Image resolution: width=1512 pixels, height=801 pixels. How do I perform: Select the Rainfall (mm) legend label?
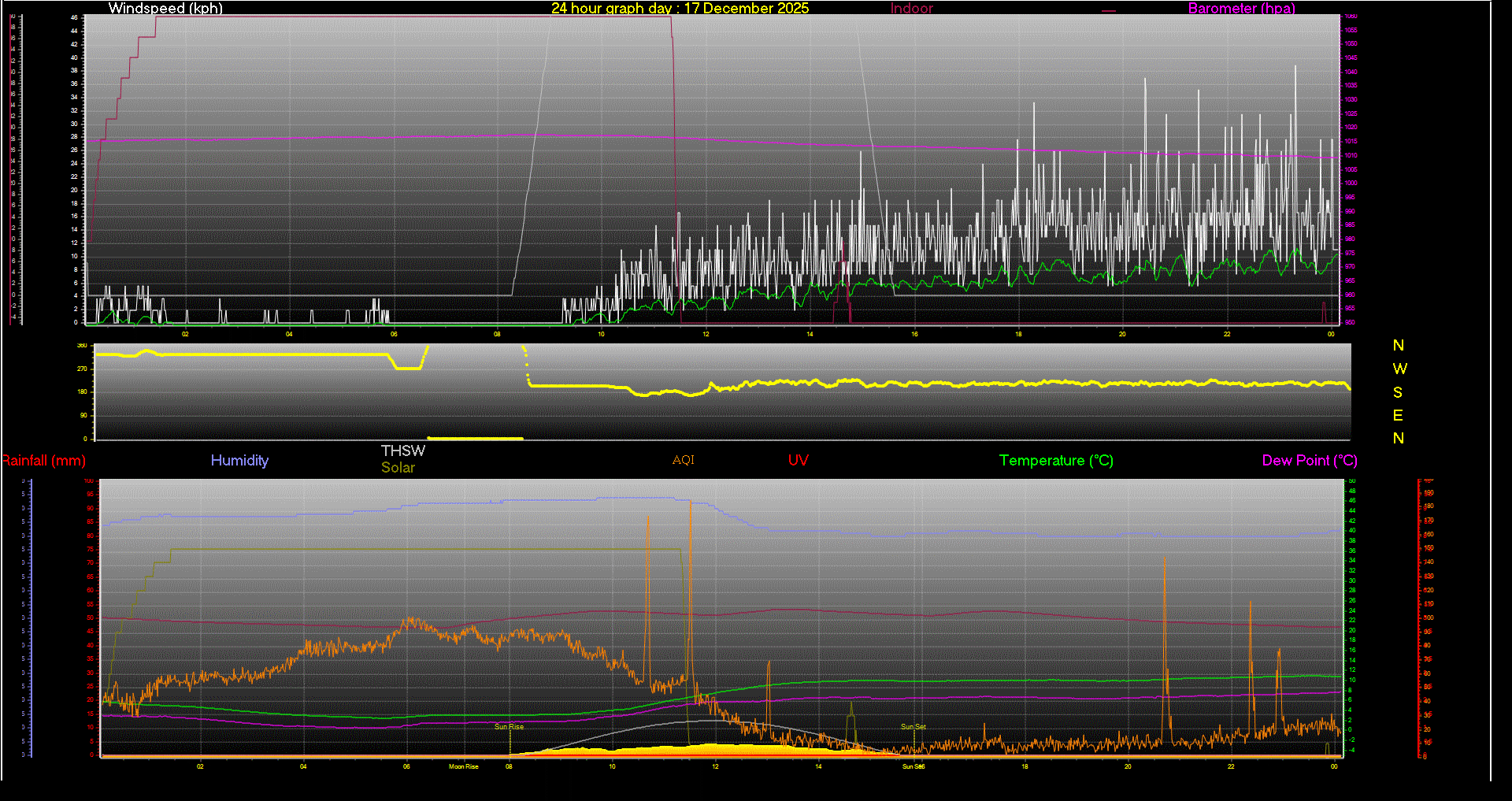click(44, 461)
